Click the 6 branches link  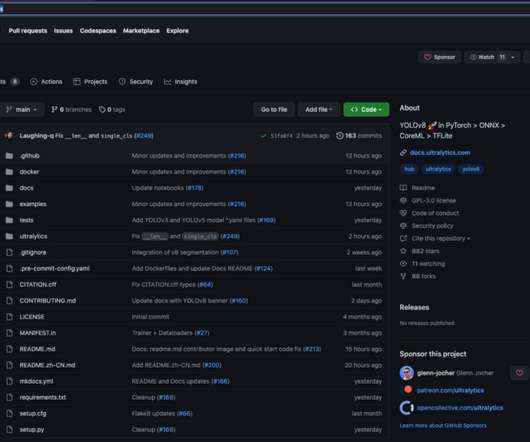coord(71,109)
